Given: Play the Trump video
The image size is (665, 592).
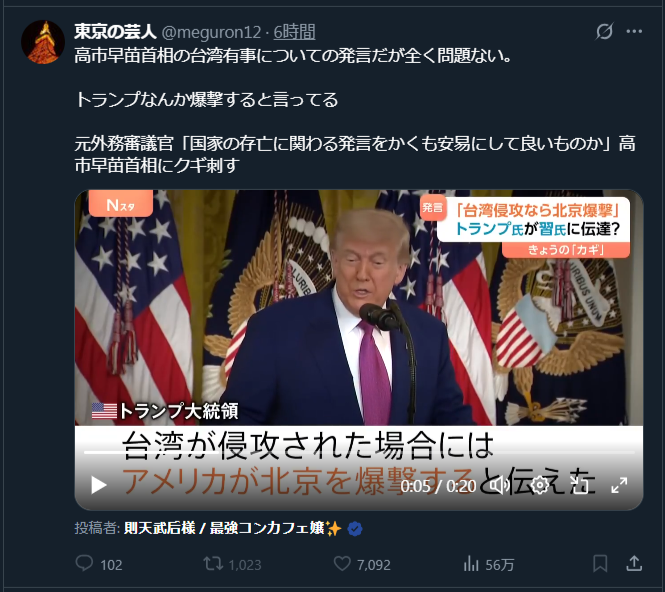Looking at the screenshot, I should [99, 485].
